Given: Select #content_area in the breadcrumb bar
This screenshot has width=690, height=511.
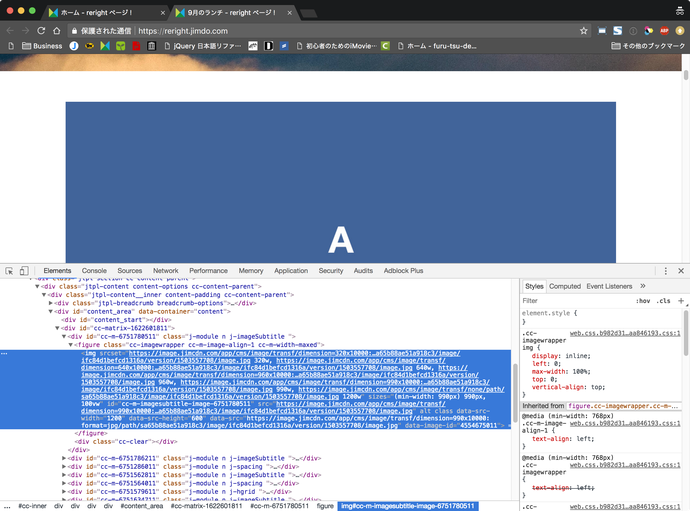Looking at the screenshot, I should pyautogui.click(x=142, y=506).
